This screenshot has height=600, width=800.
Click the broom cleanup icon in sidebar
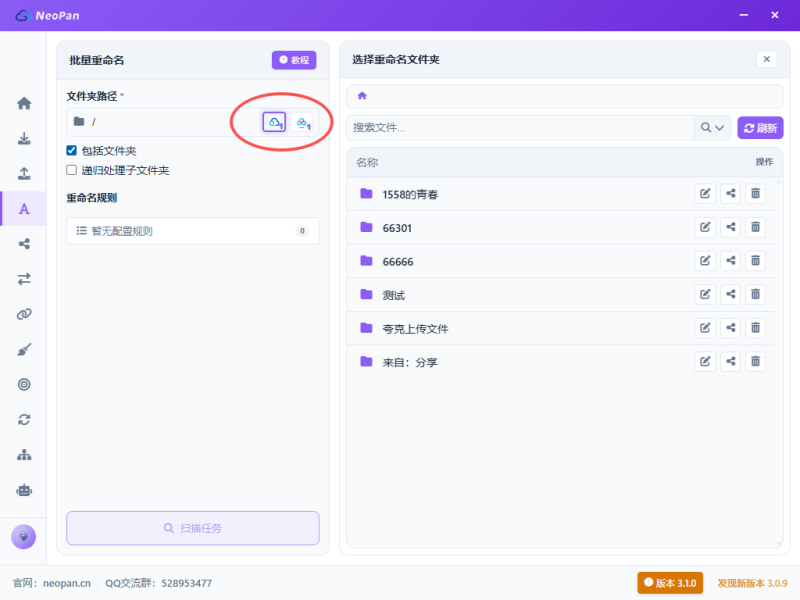(x=24, y=349)
